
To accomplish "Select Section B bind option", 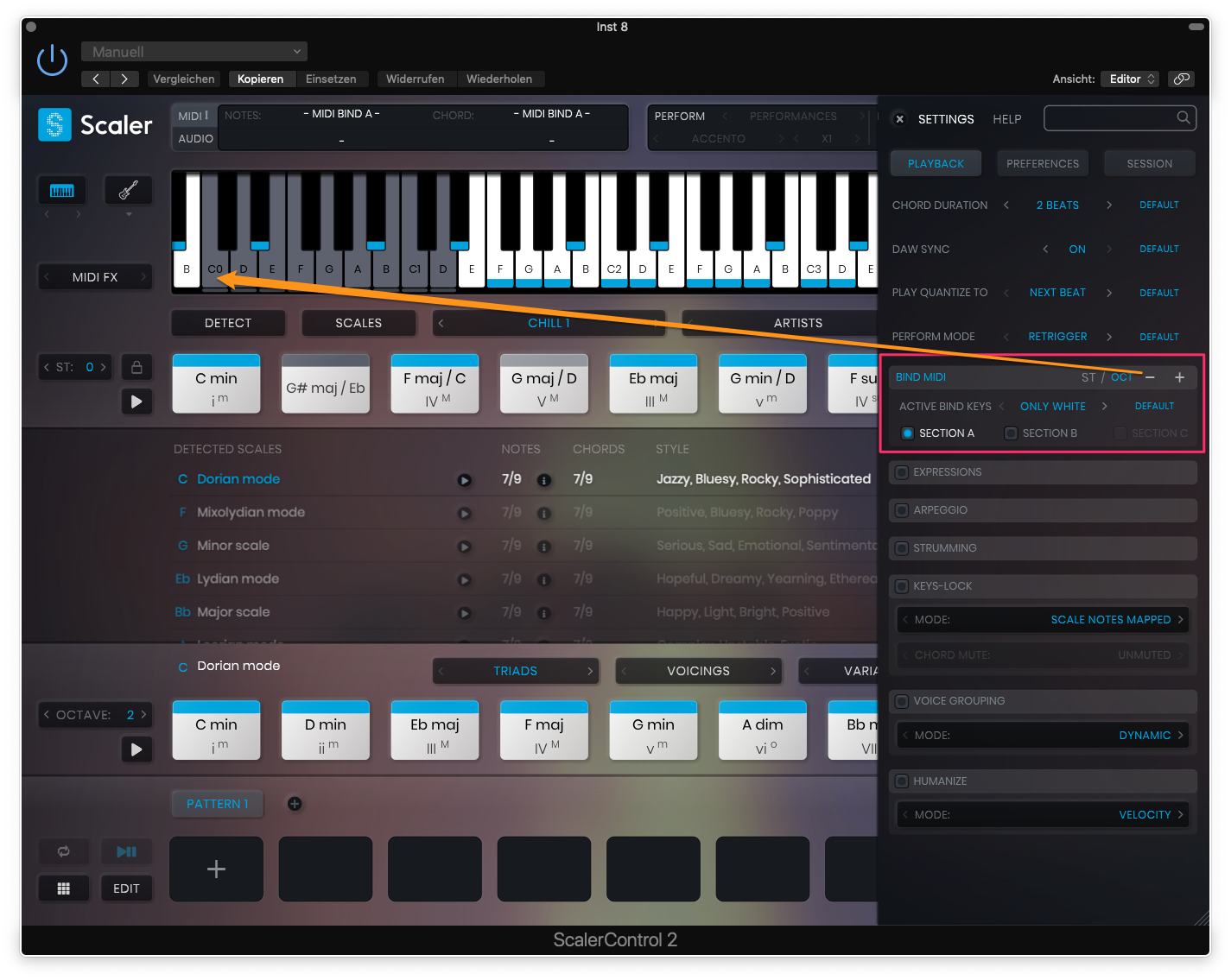I will [1011, 433].
